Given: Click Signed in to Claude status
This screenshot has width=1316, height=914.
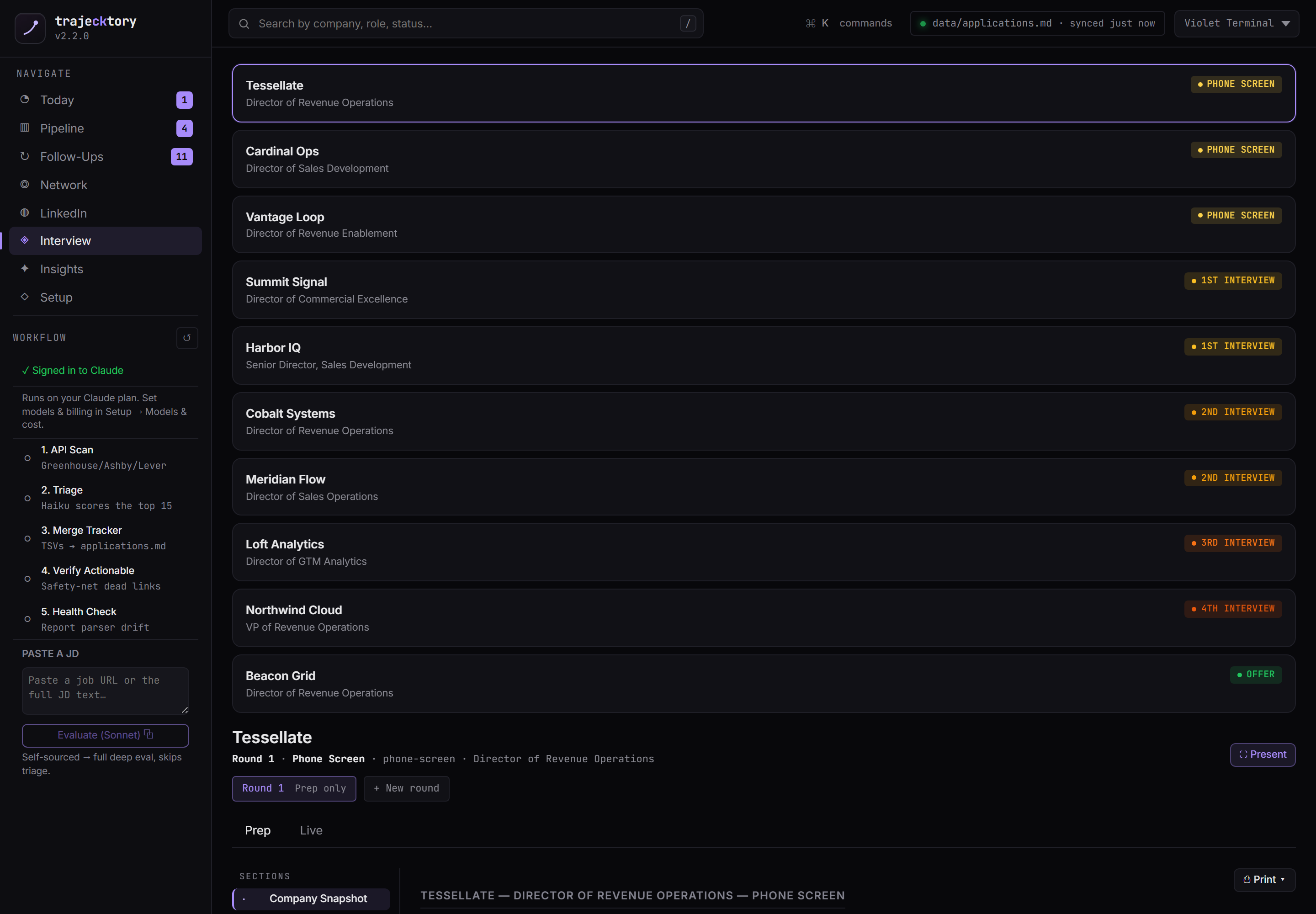Looking at the screenshot, I should pyautogui.click(x=73, y=371).
